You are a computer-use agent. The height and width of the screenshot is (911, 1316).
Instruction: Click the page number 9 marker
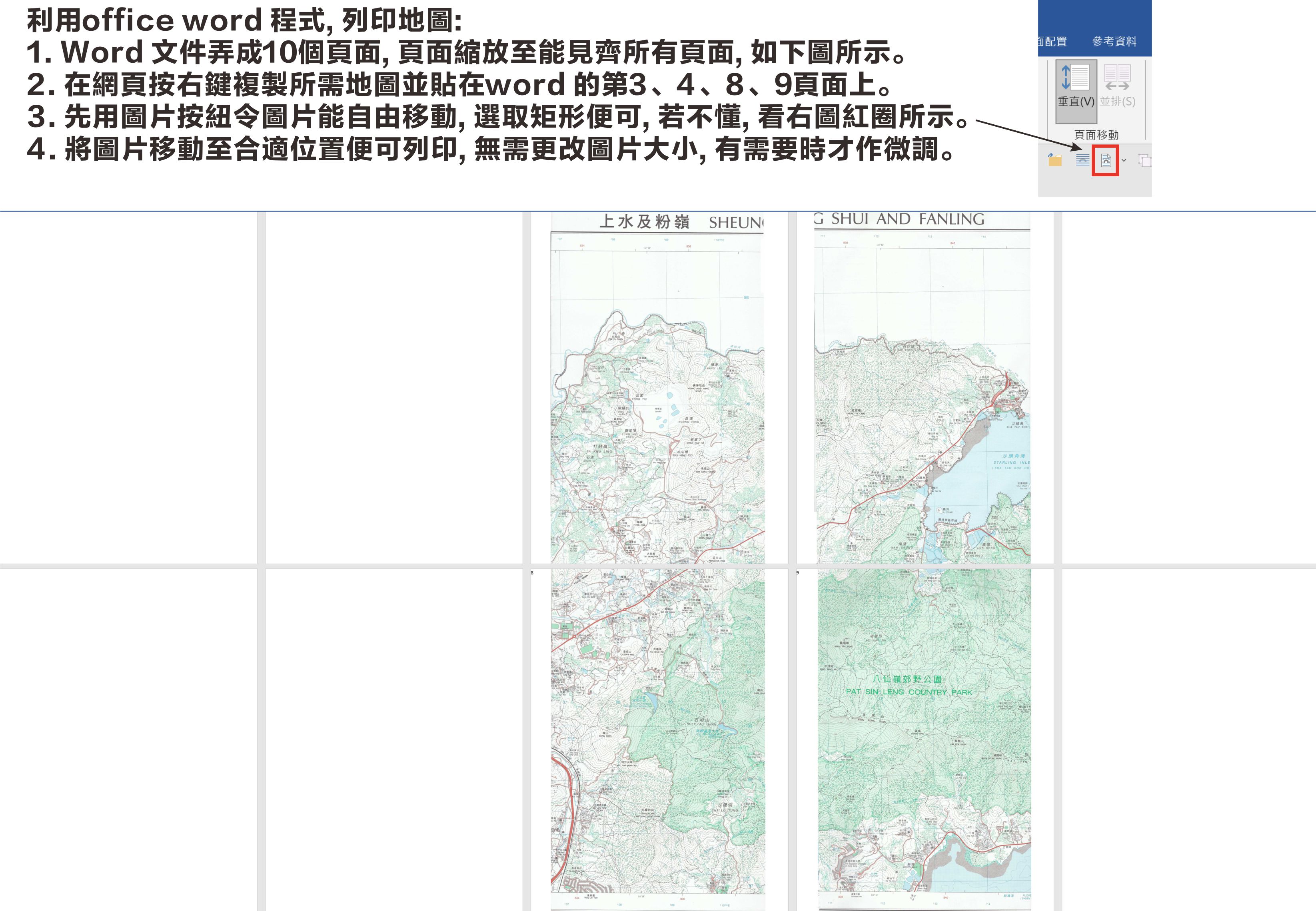click(x=798, y=572)
